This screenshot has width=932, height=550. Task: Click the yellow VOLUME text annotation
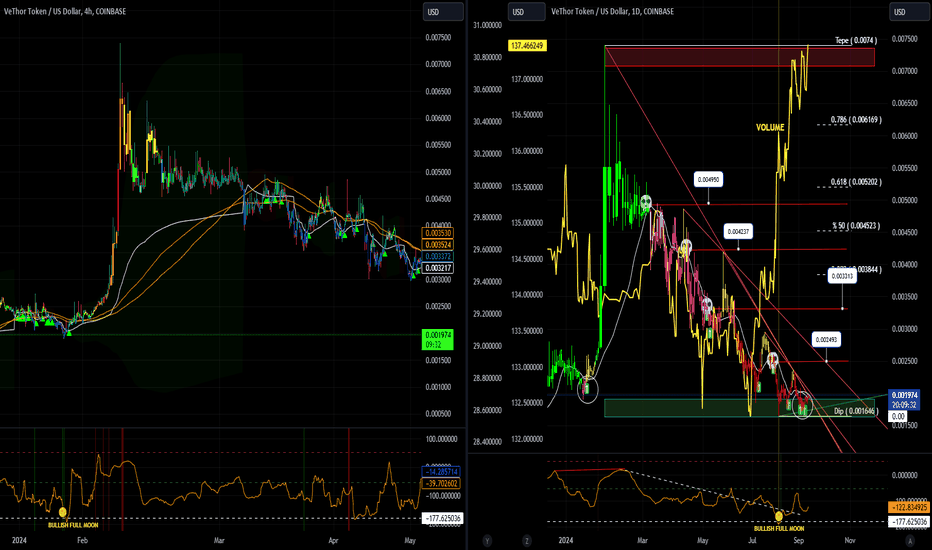(770, 128)
